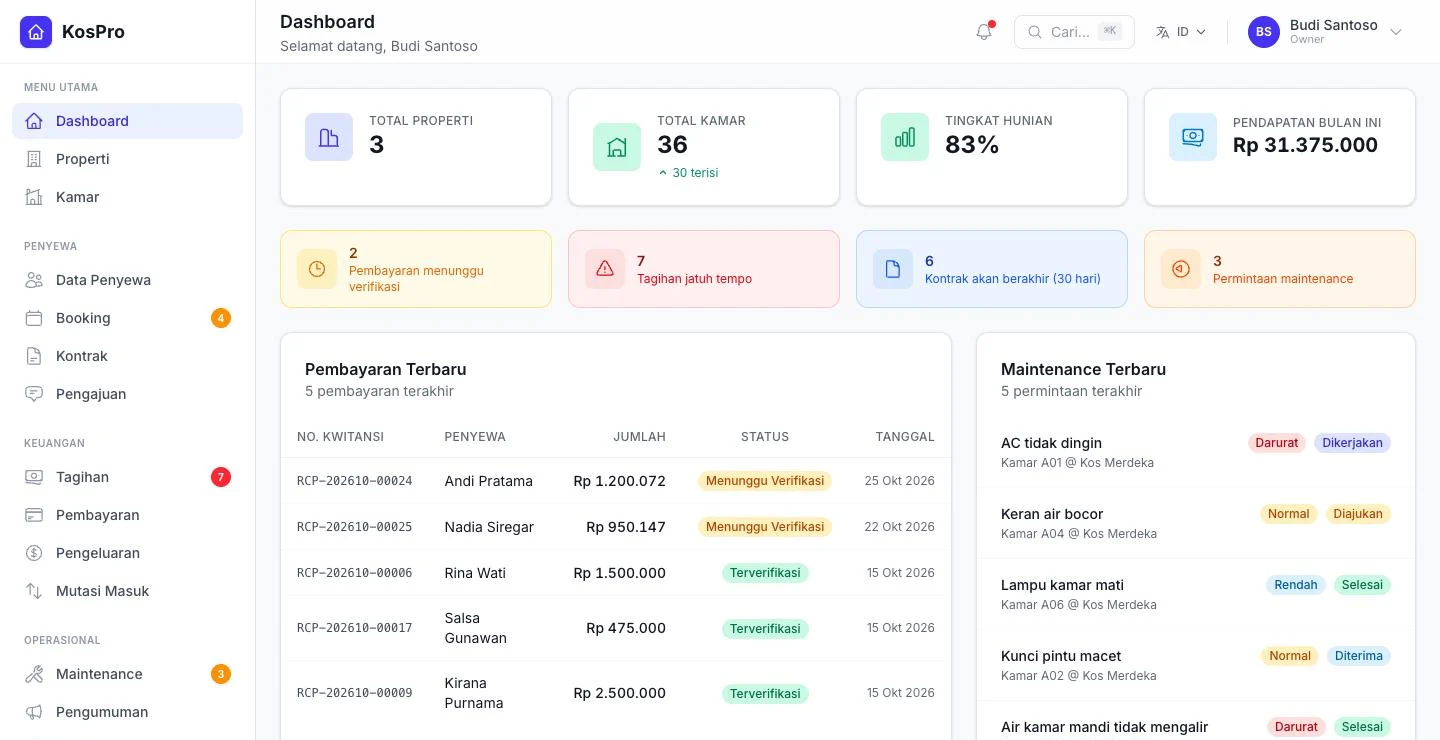Open the Tagihan jatuh tempo card
This screenshot has width=1440, height=740.
click(704, 269)
